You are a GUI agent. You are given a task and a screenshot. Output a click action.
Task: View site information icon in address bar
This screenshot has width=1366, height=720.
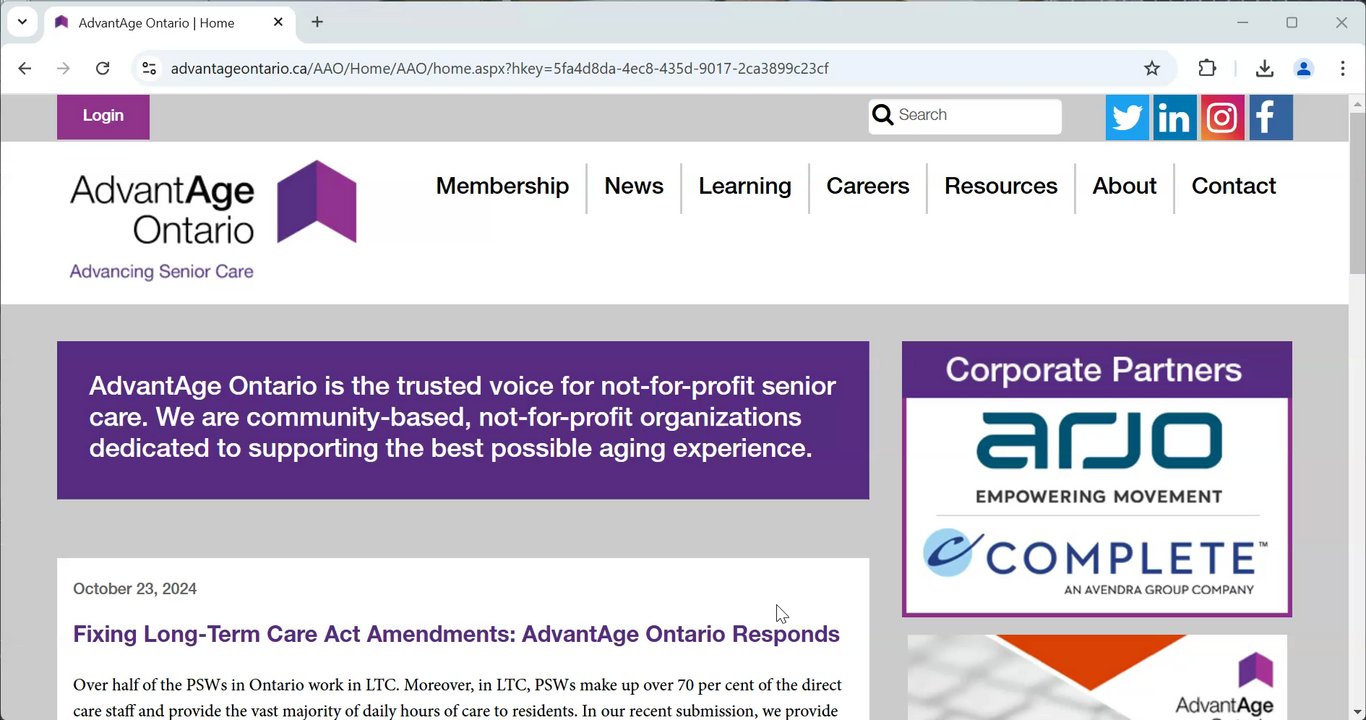tap(149, 68)
